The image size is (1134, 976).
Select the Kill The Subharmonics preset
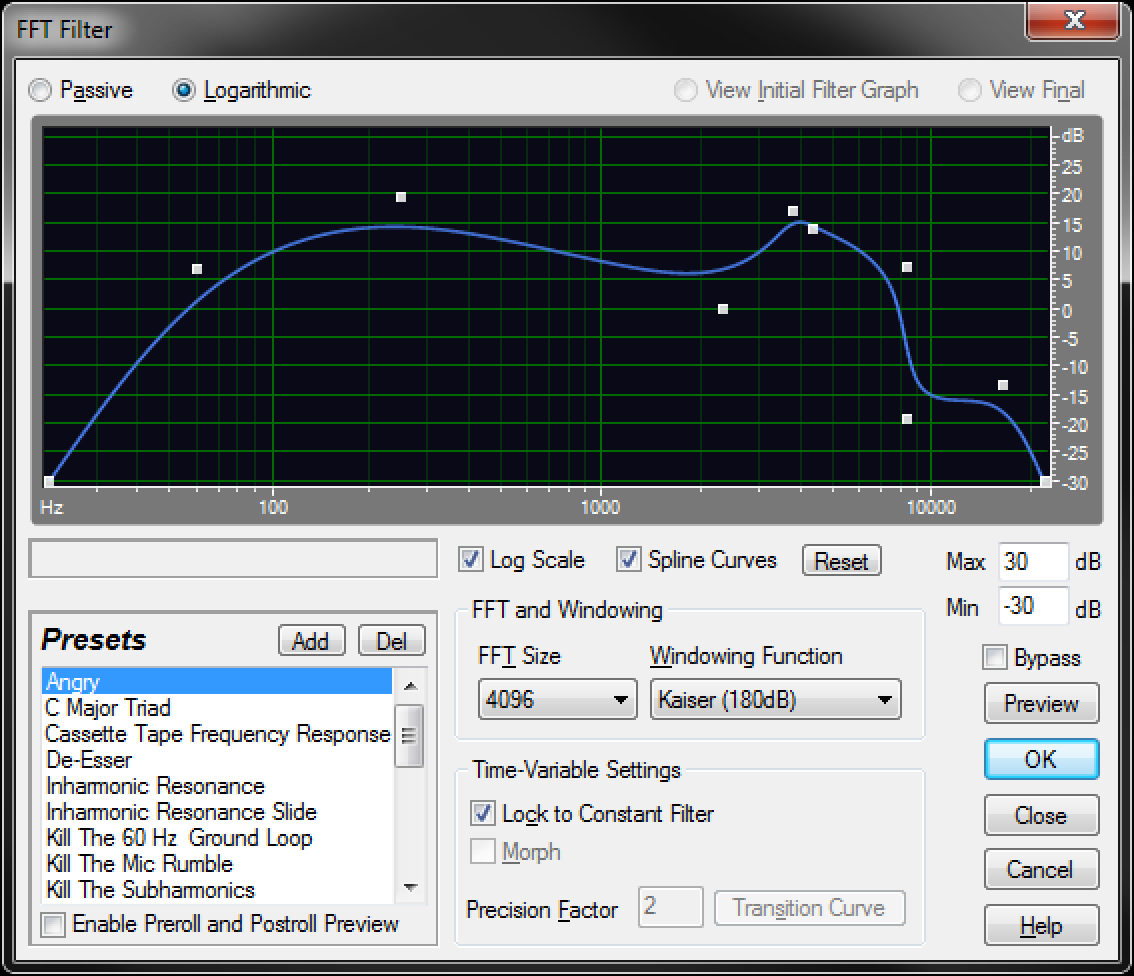pyautogui.click(x=217, y=889)
